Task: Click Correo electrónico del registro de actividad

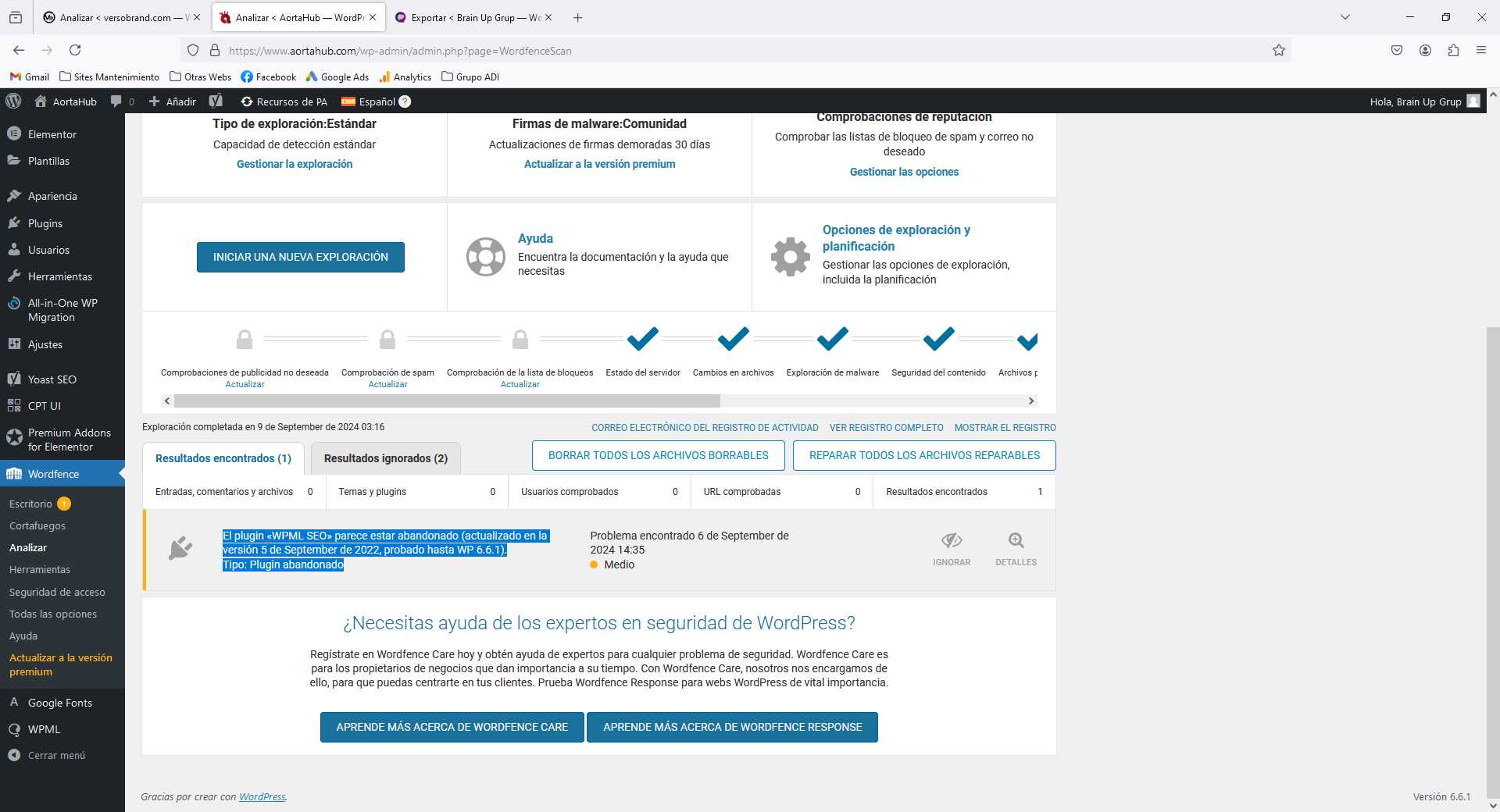Action: point(705,428)
